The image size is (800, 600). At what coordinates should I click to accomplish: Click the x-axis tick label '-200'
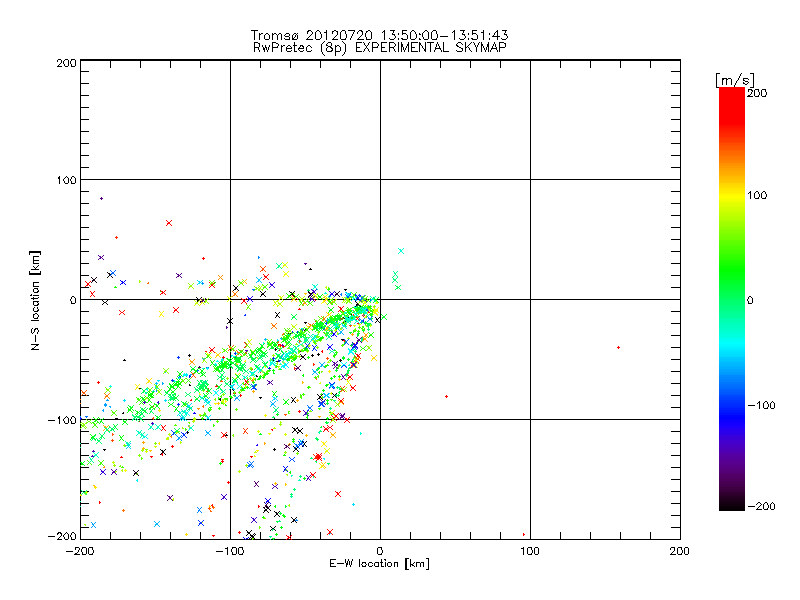click(x=80, y=552)
